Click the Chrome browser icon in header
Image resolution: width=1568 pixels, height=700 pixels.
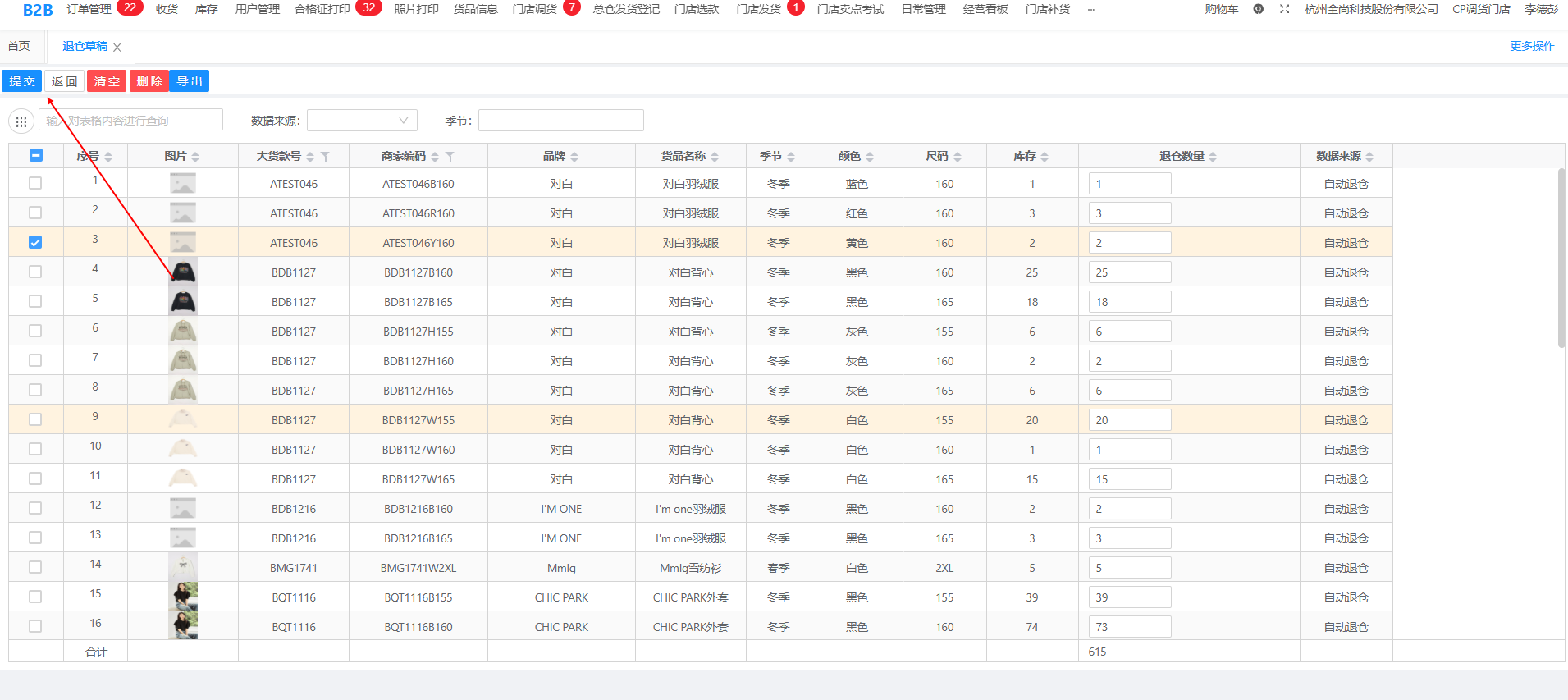(1258, 9)
